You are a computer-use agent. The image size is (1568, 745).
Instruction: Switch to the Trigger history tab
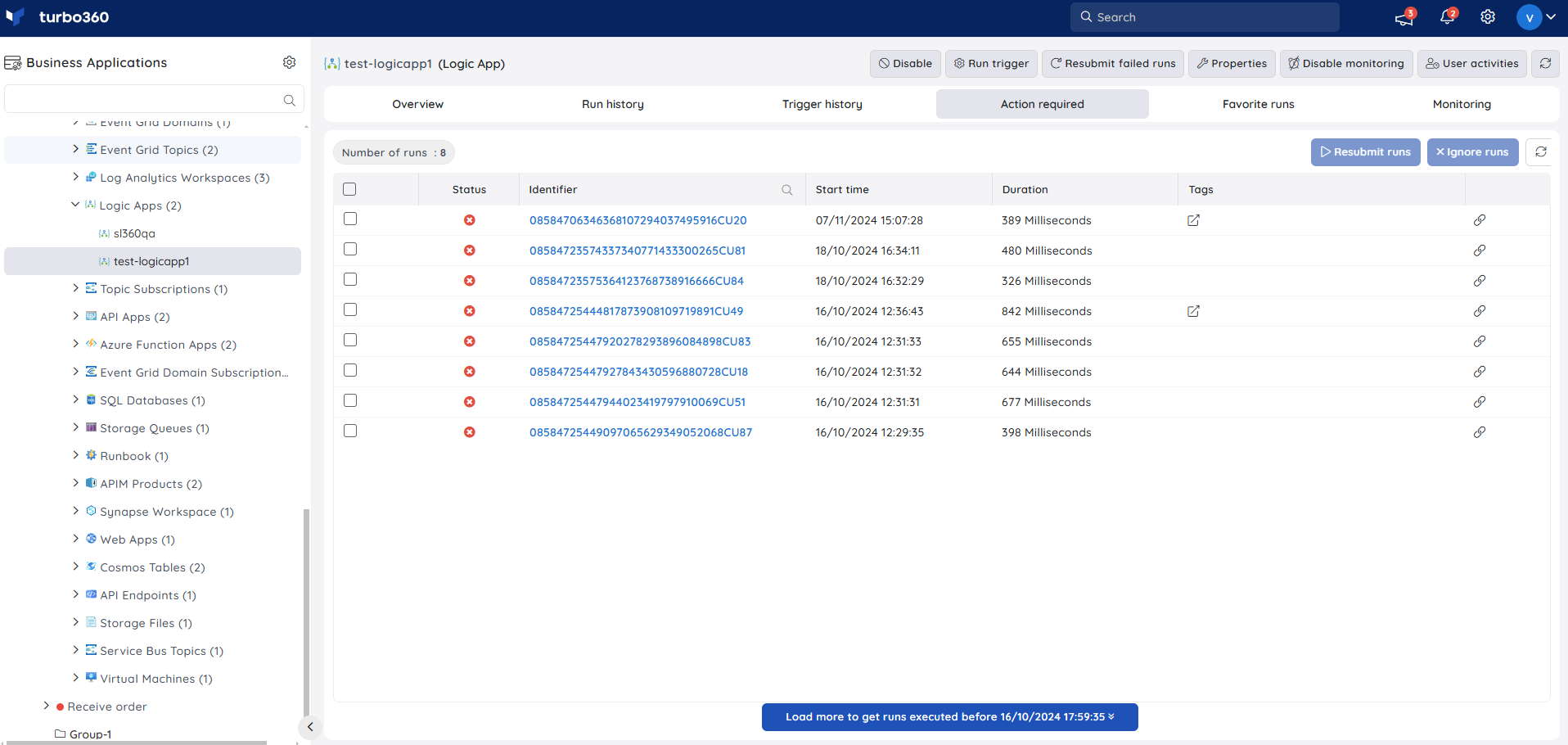[x=822, y=104]
